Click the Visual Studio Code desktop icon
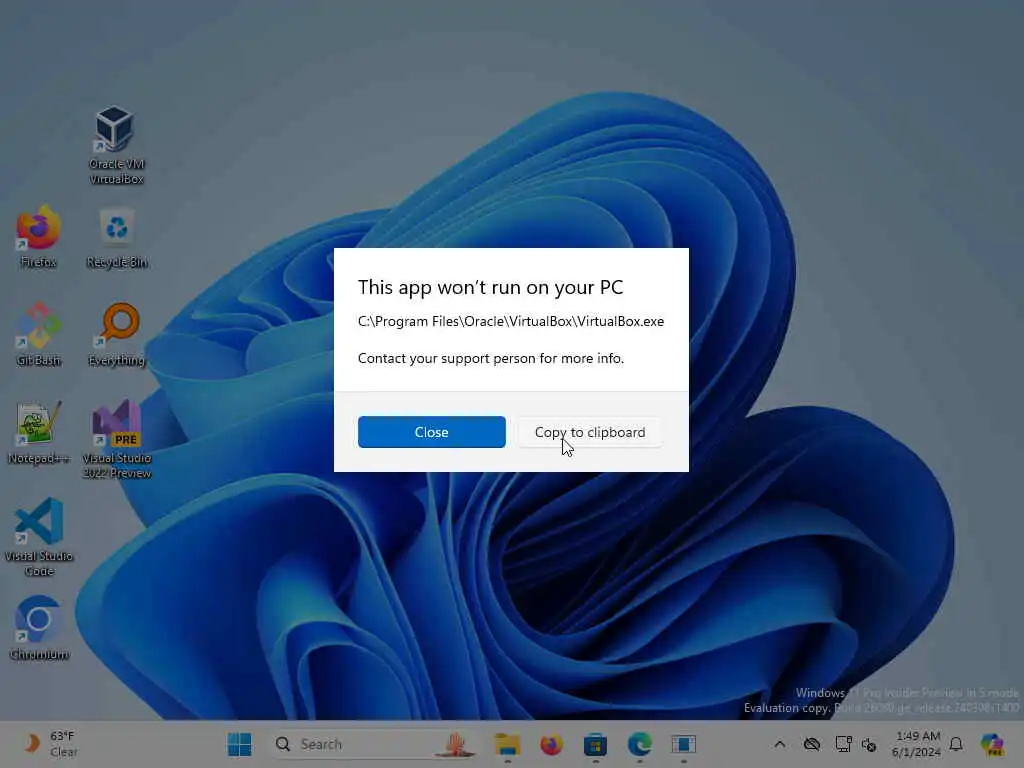 click(x=39, y=537)
